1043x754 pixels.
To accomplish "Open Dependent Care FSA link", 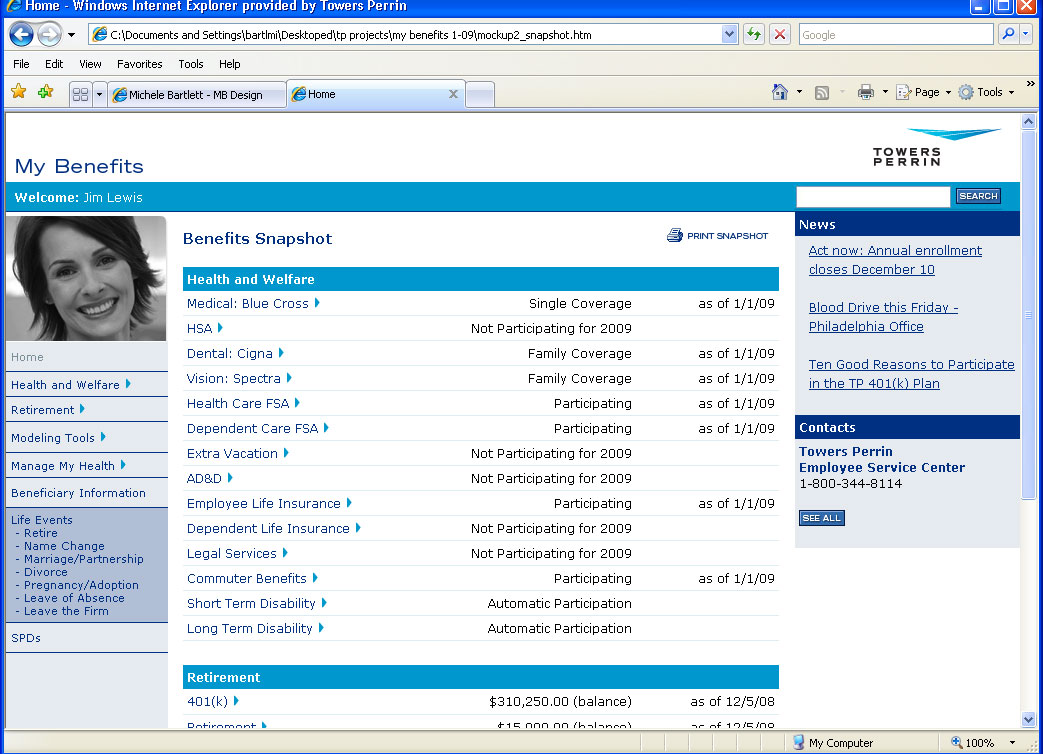I will pyautogui.click(x=252, y=428).
